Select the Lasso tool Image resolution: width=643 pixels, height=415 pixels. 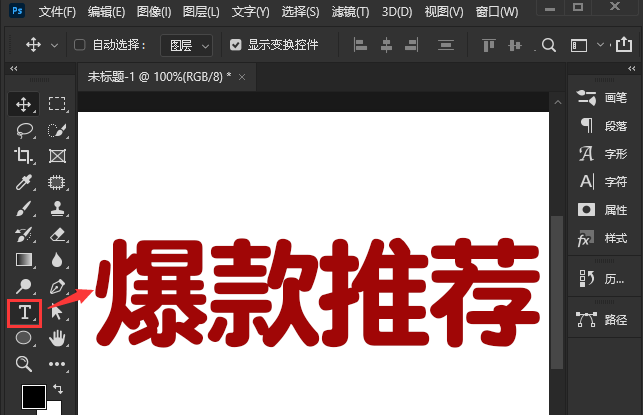coord(25,130)
